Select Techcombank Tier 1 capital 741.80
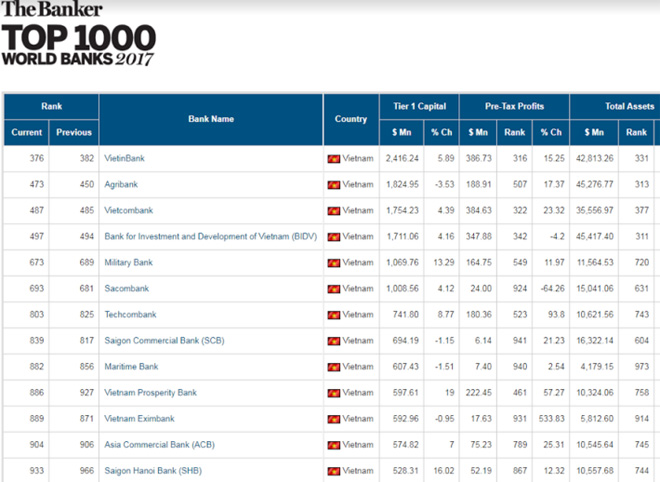Image resolution: width=660 pixels, height=482 pixels. tap(405, 314)
